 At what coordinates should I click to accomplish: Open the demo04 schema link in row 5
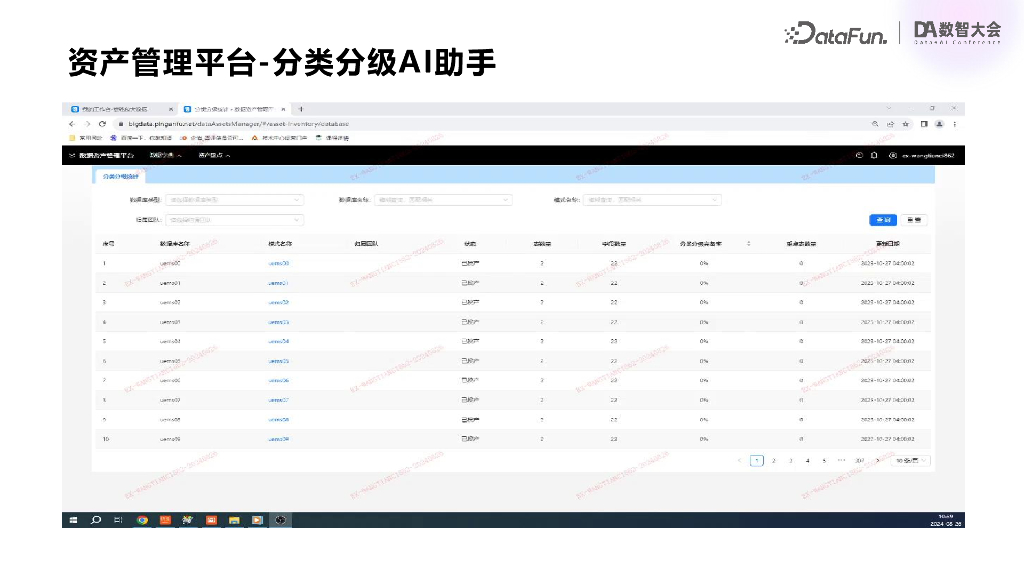[x=278, y=341]
